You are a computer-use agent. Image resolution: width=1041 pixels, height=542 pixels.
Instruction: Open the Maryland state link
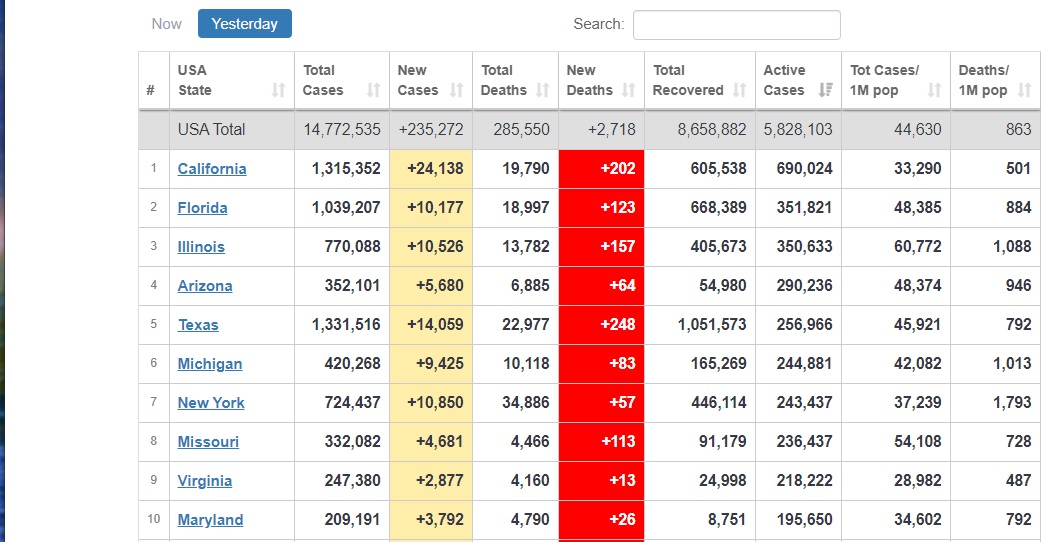pyautogui.click(x=210, y=520)
